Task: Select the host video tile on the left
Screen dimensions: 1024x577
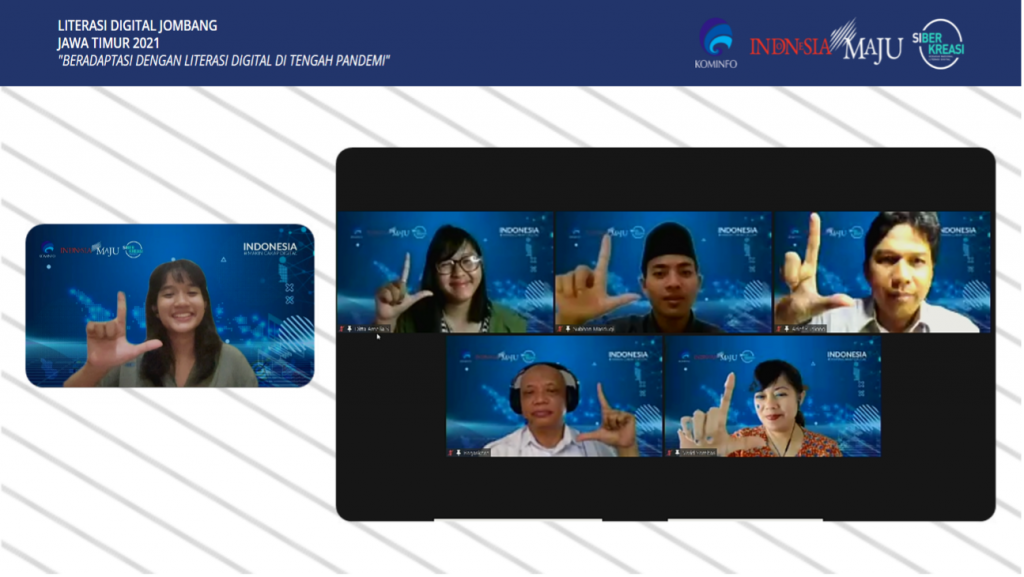Action: tap(169, 305)
